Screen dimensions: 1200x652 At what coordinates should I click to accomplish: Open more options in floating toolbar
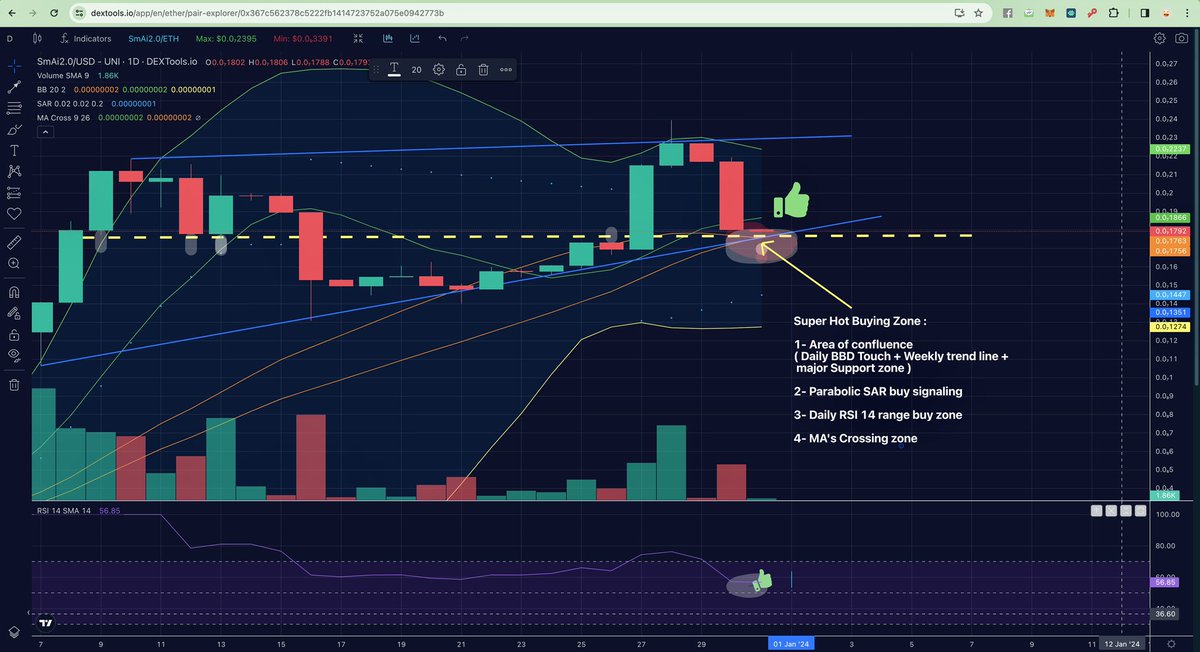pyautogui.click(x=506, y=70)
